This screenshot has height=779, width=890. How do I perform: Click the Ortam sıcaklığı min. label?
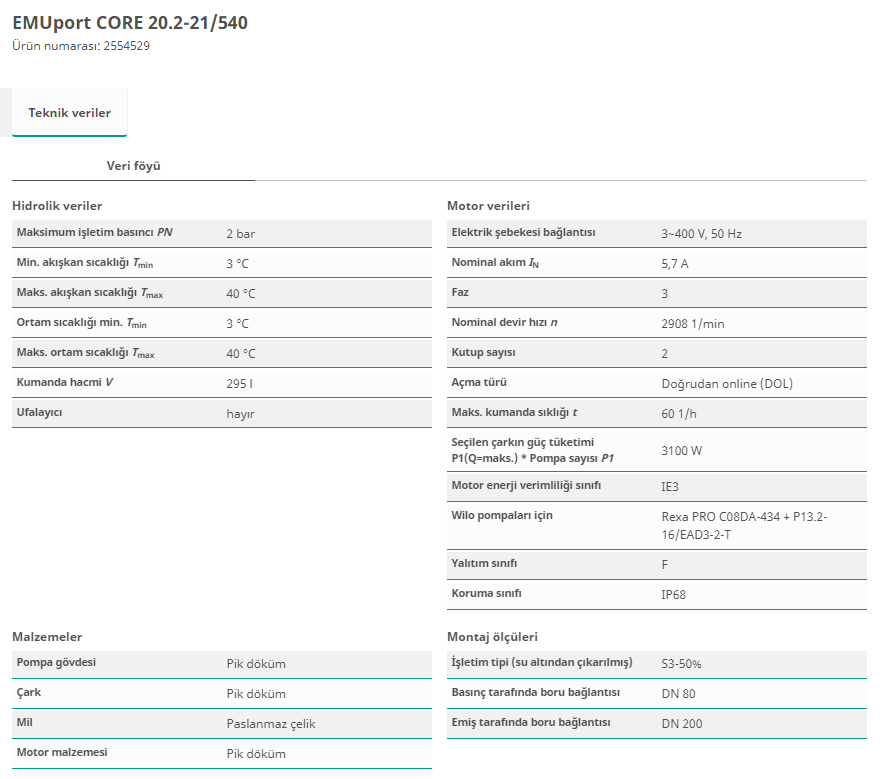tap(82, 323)
